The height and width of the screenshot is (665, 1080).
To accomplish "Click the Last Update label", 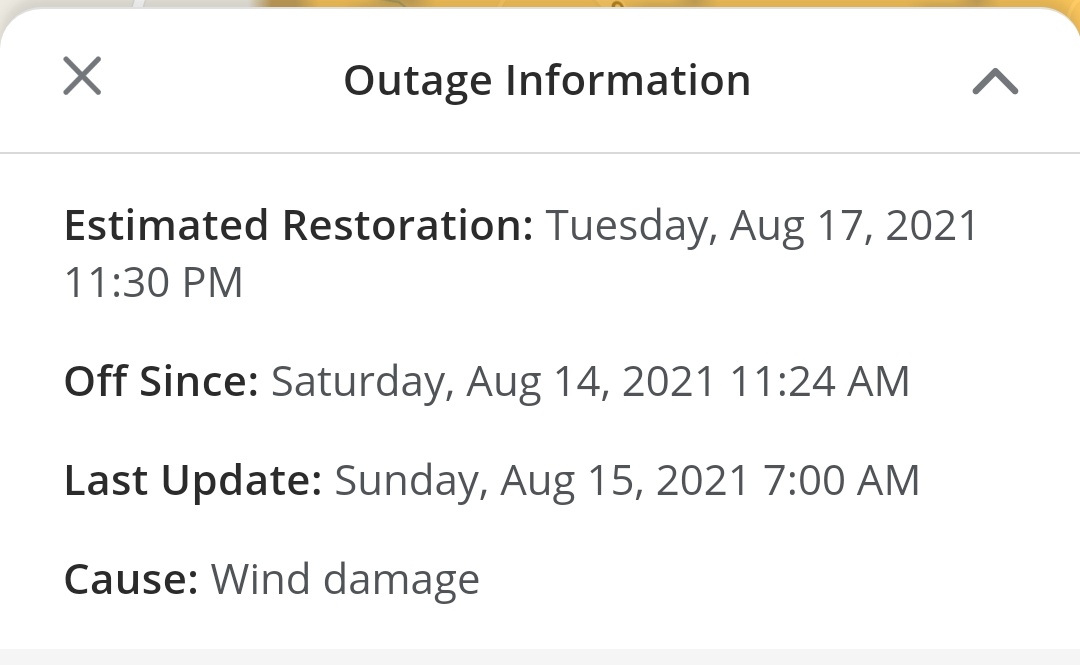I will click(x=193, y=481).
